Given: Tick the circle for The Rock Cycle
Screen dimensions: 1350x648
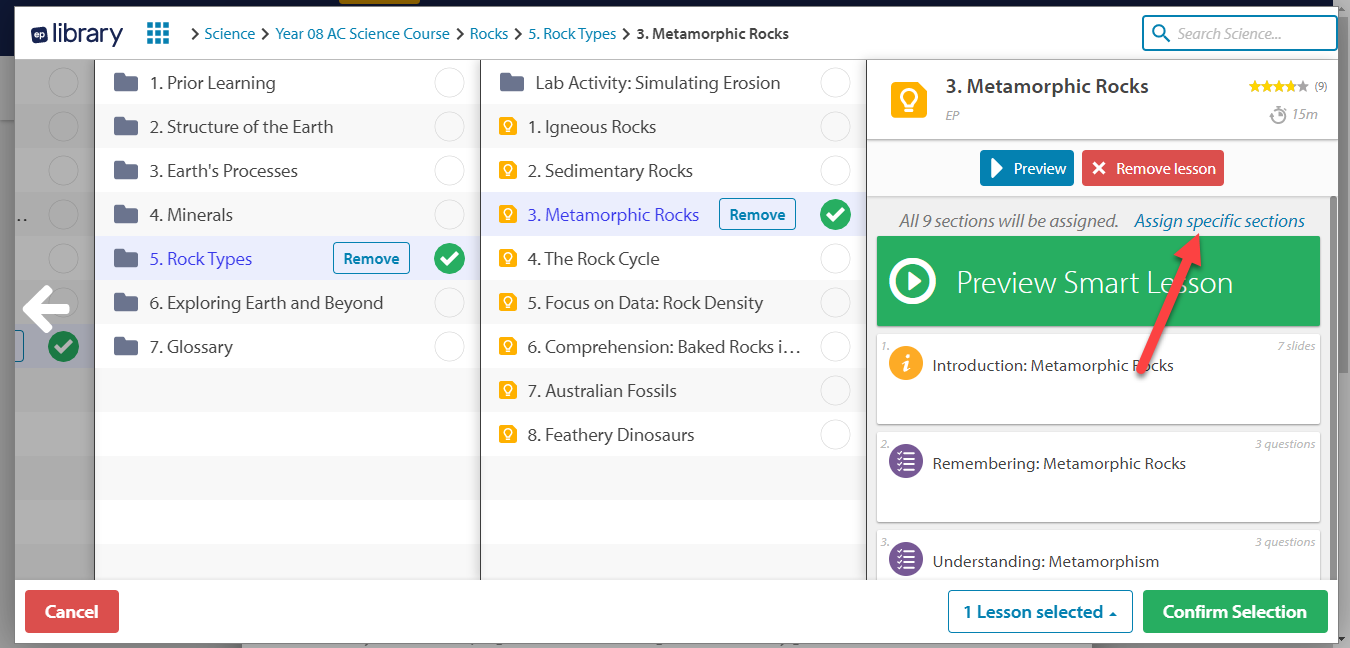Looking at the screenshot, I should pos(835,259).
